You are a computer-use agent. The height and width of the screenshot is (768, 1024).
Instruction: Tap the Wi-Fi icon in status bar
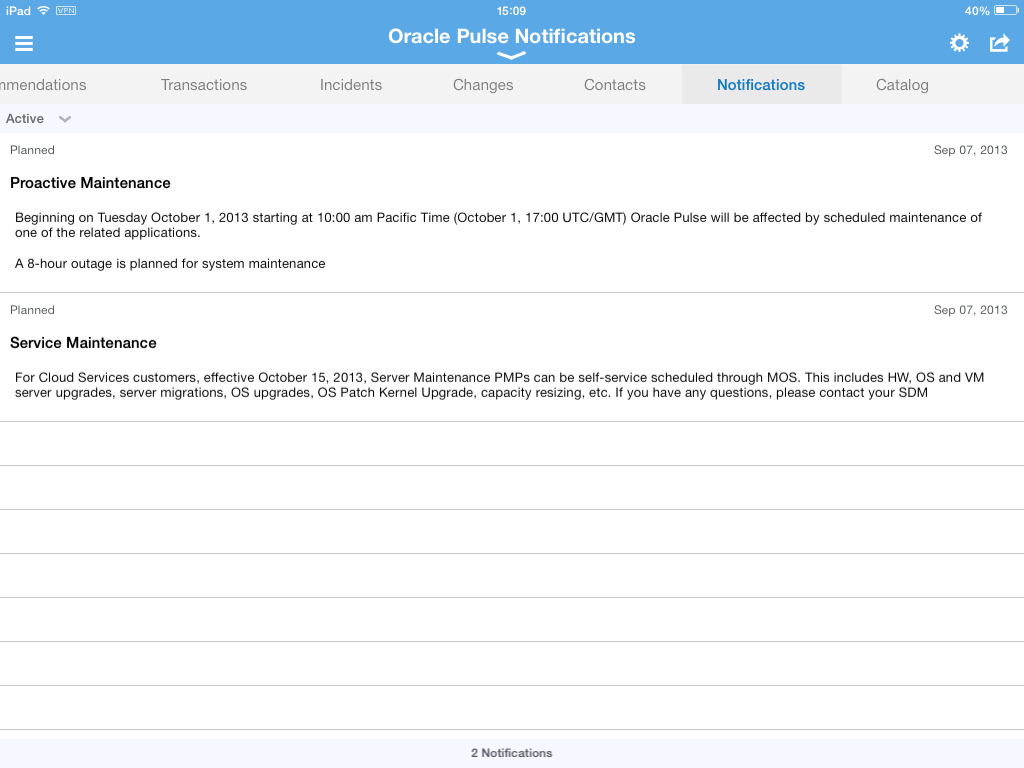[x=43, y=10]
